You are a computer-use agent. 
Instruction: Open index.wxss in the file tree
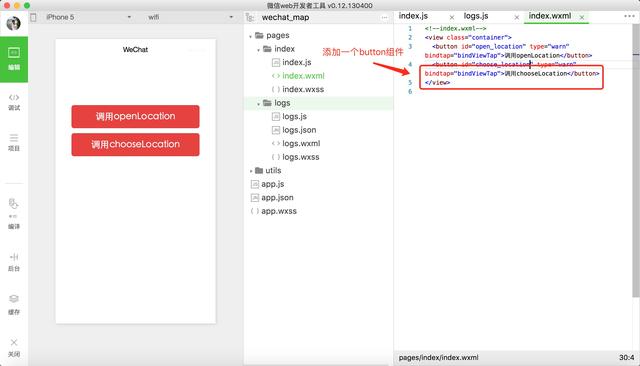[303, 89]
